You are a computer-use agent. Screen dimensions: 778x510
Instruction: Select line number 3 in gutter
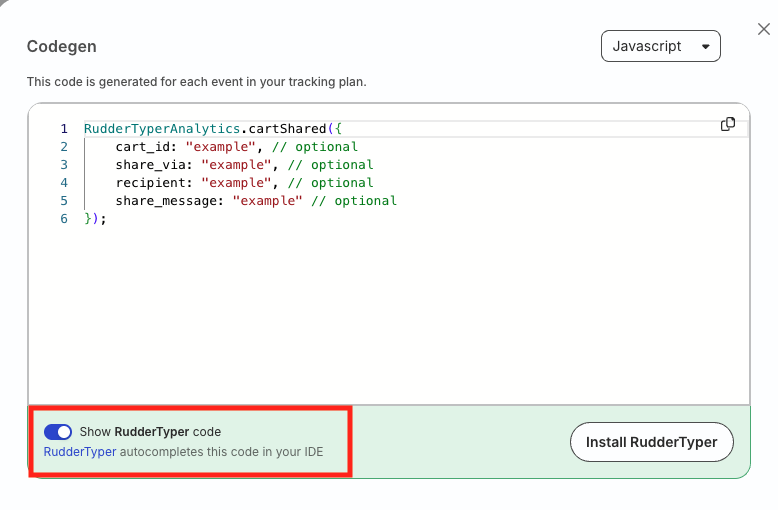click(64, 165)
